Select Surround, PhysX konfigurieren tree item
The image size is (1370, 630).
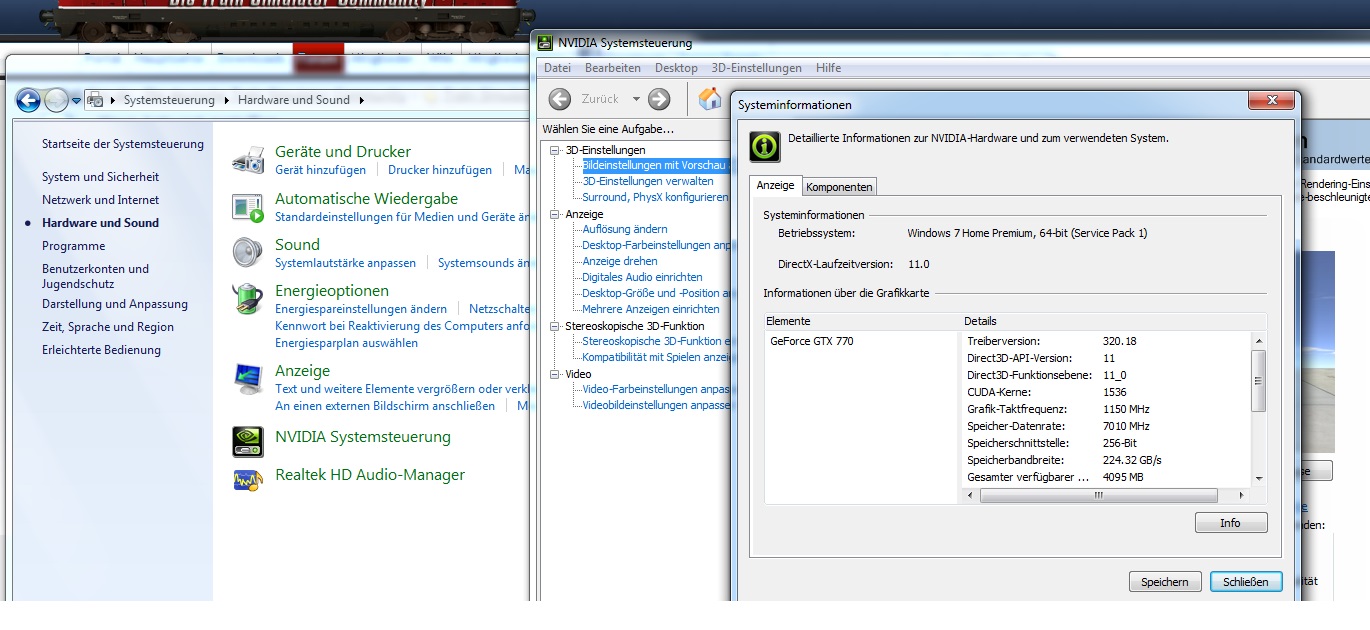point(655,197)
